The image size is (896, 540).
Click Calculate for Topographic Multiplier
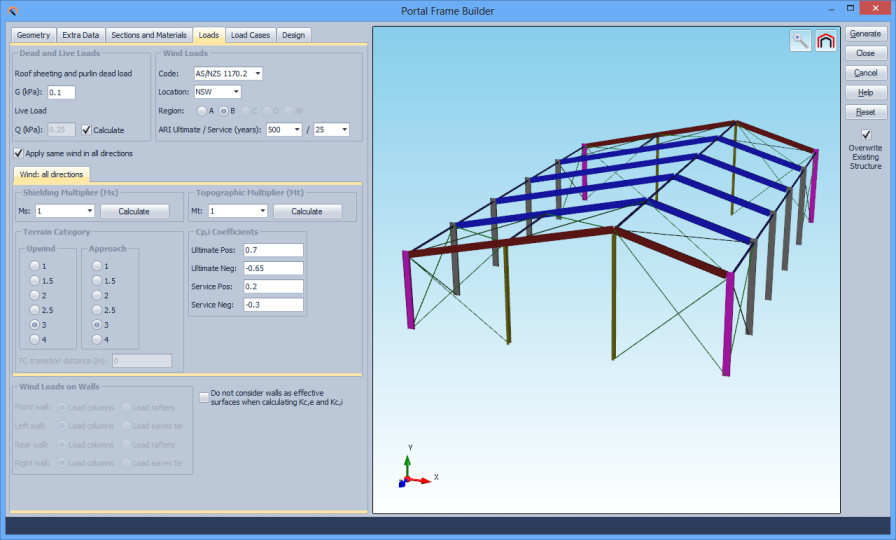pos(307,211)
